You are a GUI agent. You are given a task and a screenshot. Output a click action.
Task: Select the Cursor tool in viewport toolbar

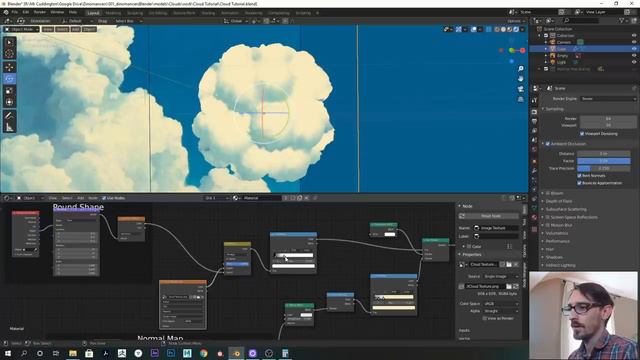click(9, 53)
